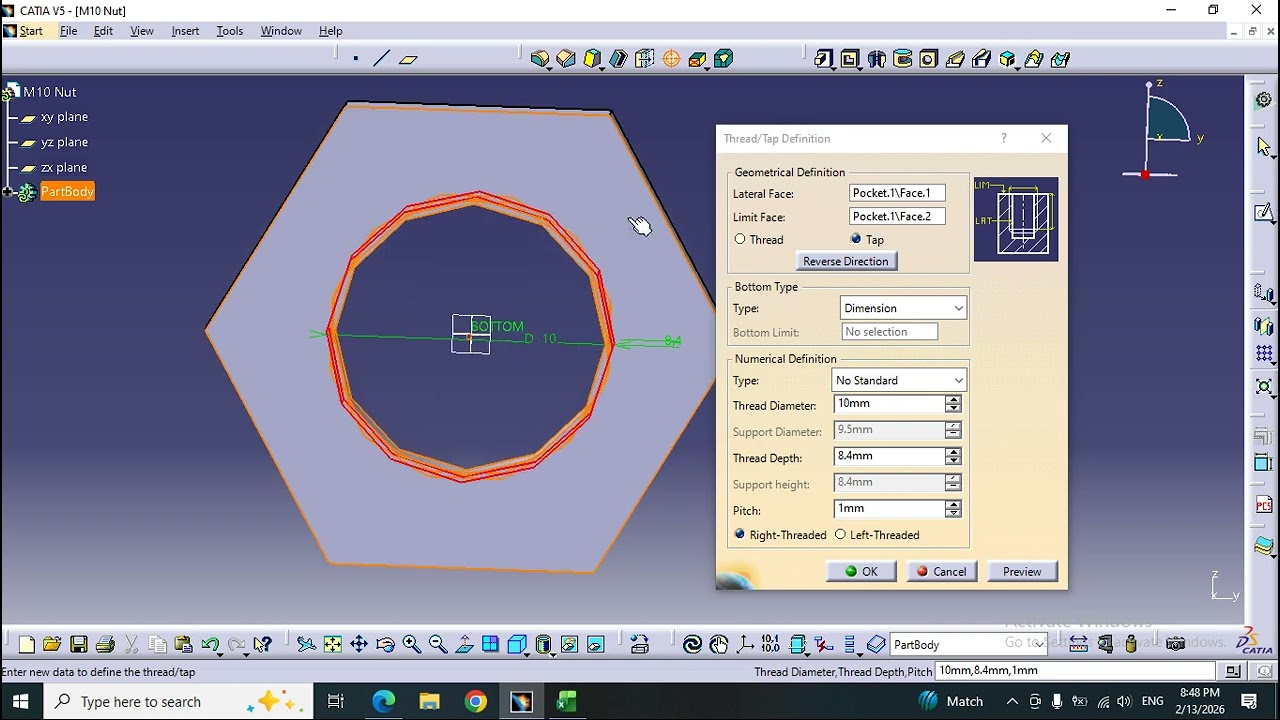Select the Thread radio button
The width and height of the screenshot is (1280, 720).
(x=740, y=239)
